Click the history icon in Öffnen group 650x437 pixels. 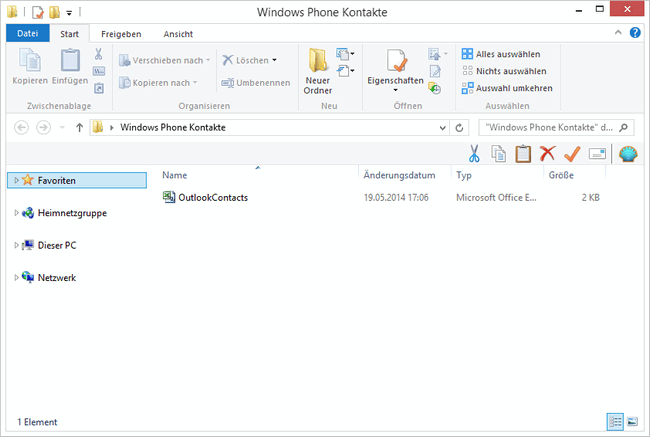pos(434,88)
